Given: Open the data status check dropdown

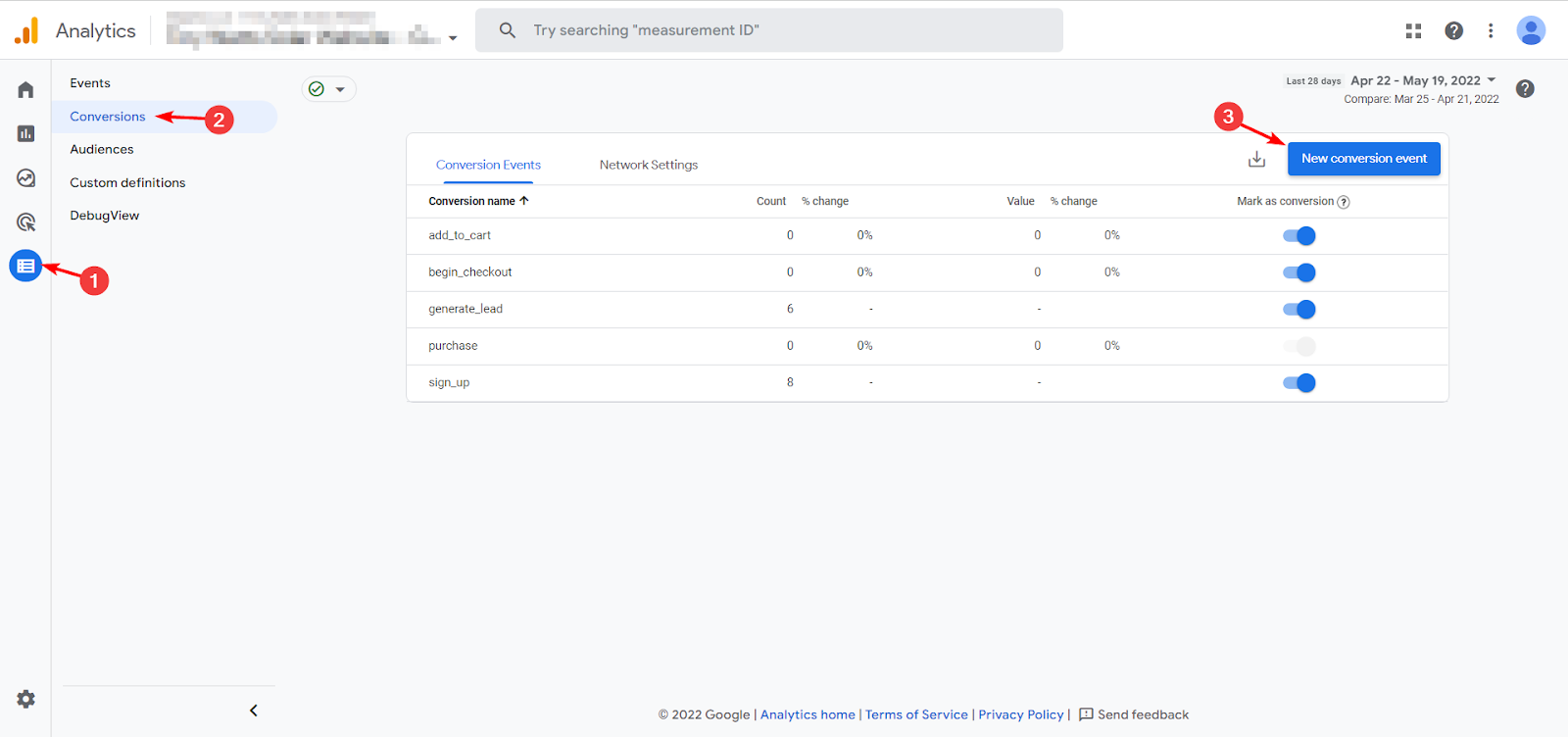Looking at the screenshot, I should point(328,89).
